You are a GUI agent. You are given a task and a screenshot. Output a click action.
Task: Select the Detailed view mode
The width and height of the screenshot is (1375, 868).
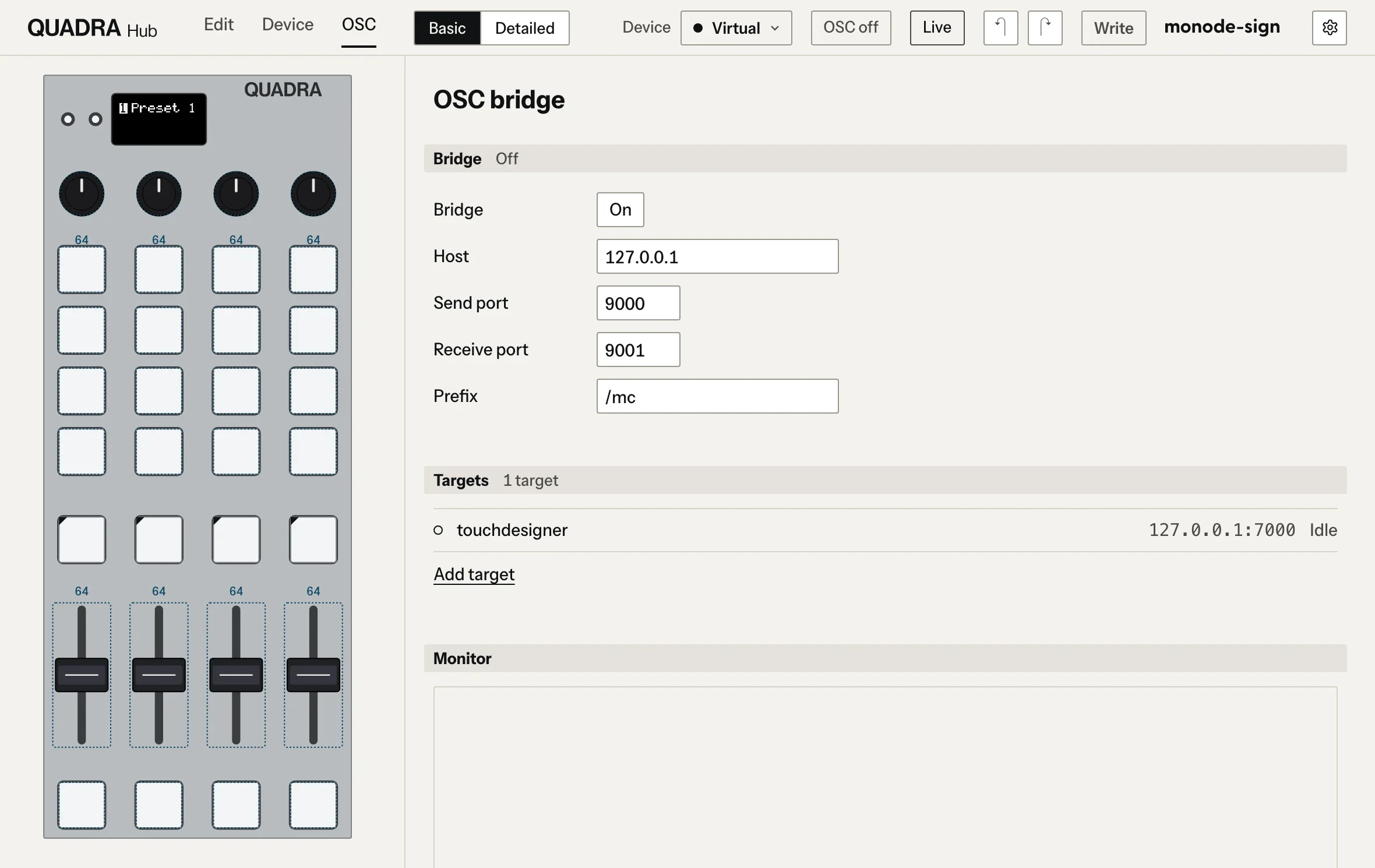point(525,28)
